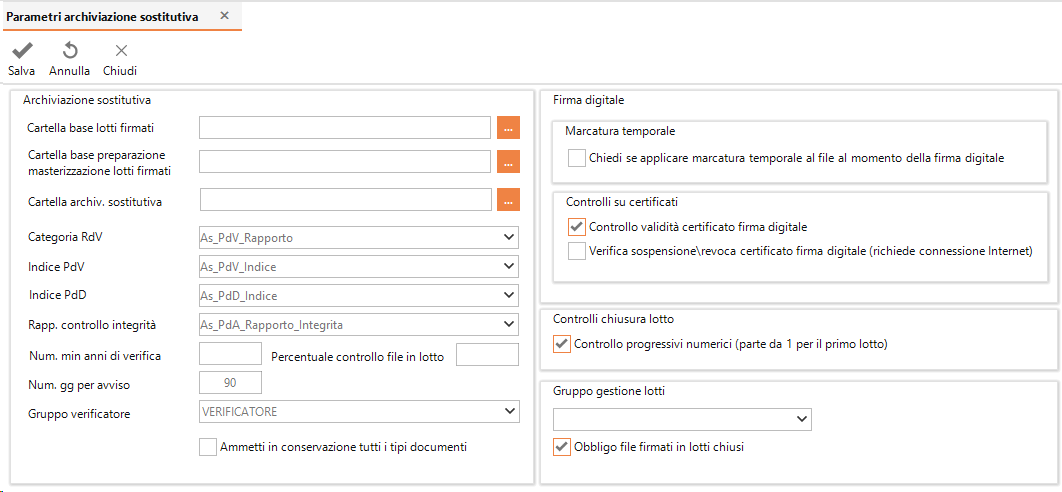This screenshot has width=1062, height=492.
Task: Uncheck Obbligo file firmati in lotti chiusi
Action: (x=561, y=447)
